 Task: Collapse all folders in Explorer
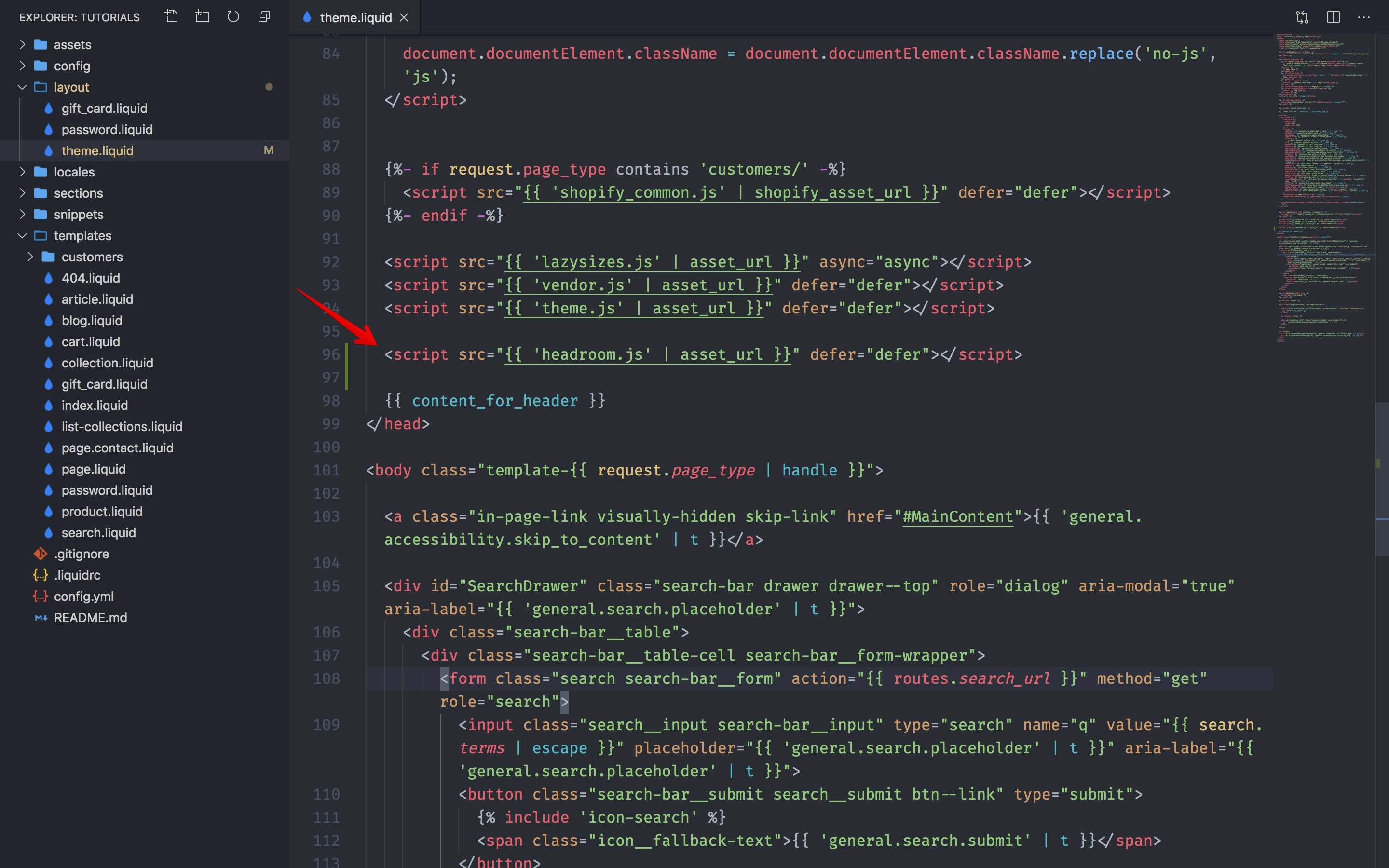point(264,16)
